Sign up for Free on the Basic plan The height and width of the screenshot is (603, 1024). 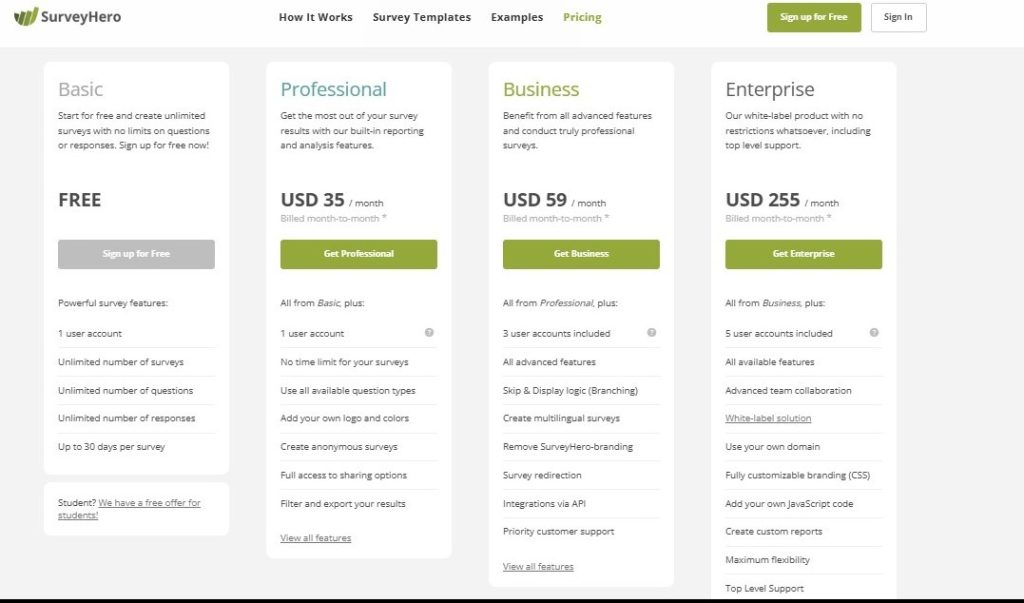point(136,254)
